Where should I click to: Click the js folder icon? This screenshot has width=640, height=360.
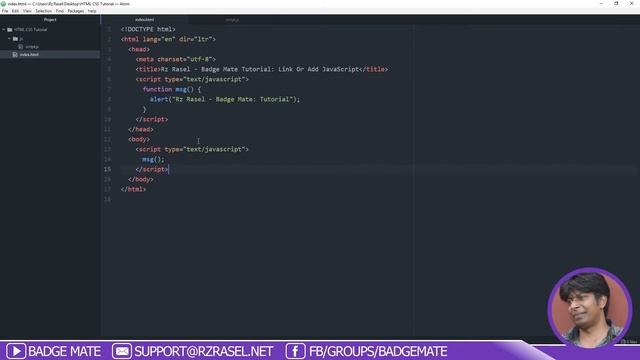click(16, 38)
